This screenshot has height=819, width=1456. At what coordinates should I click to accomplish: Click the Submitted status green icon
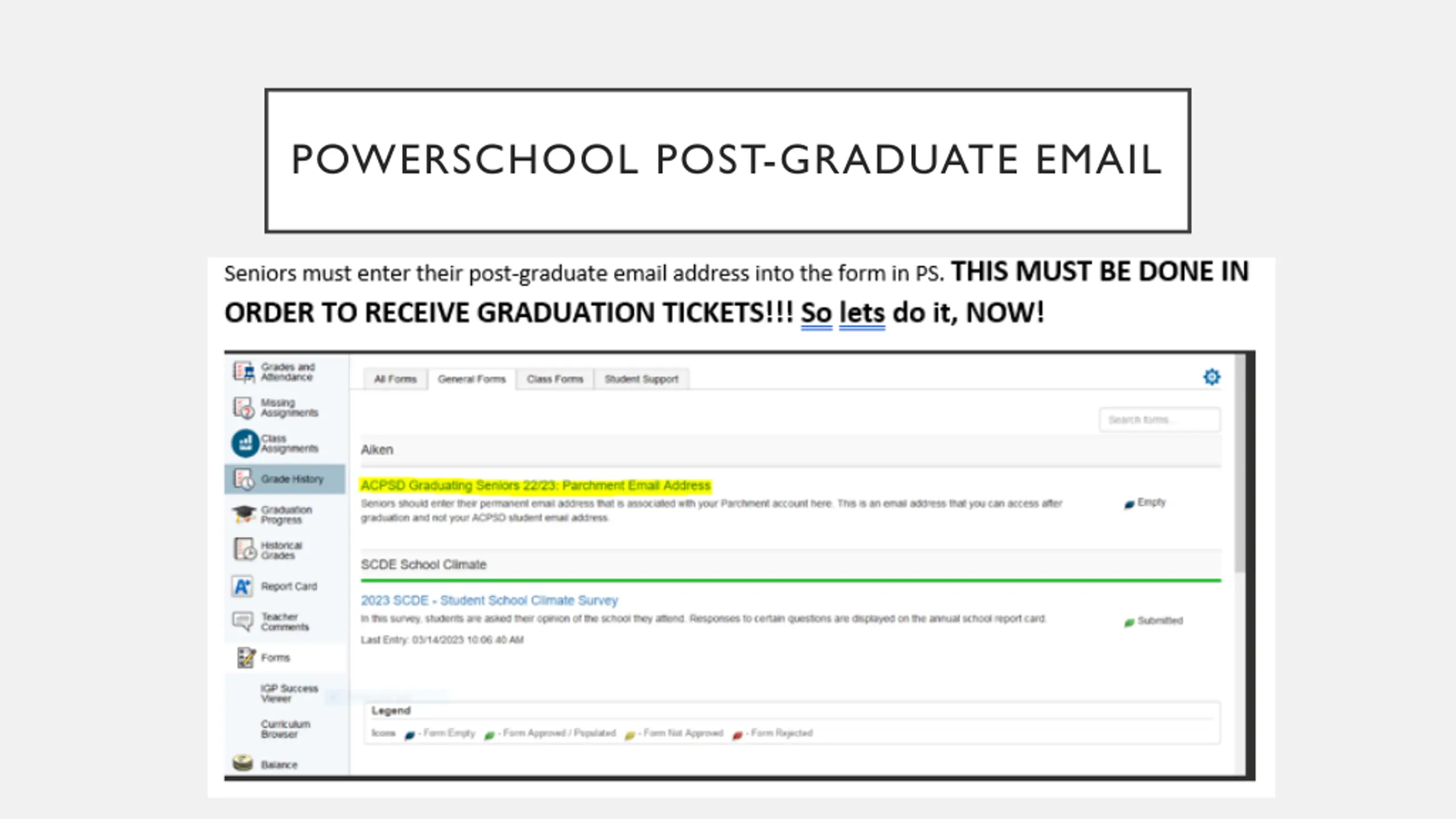coord(1129,623)
